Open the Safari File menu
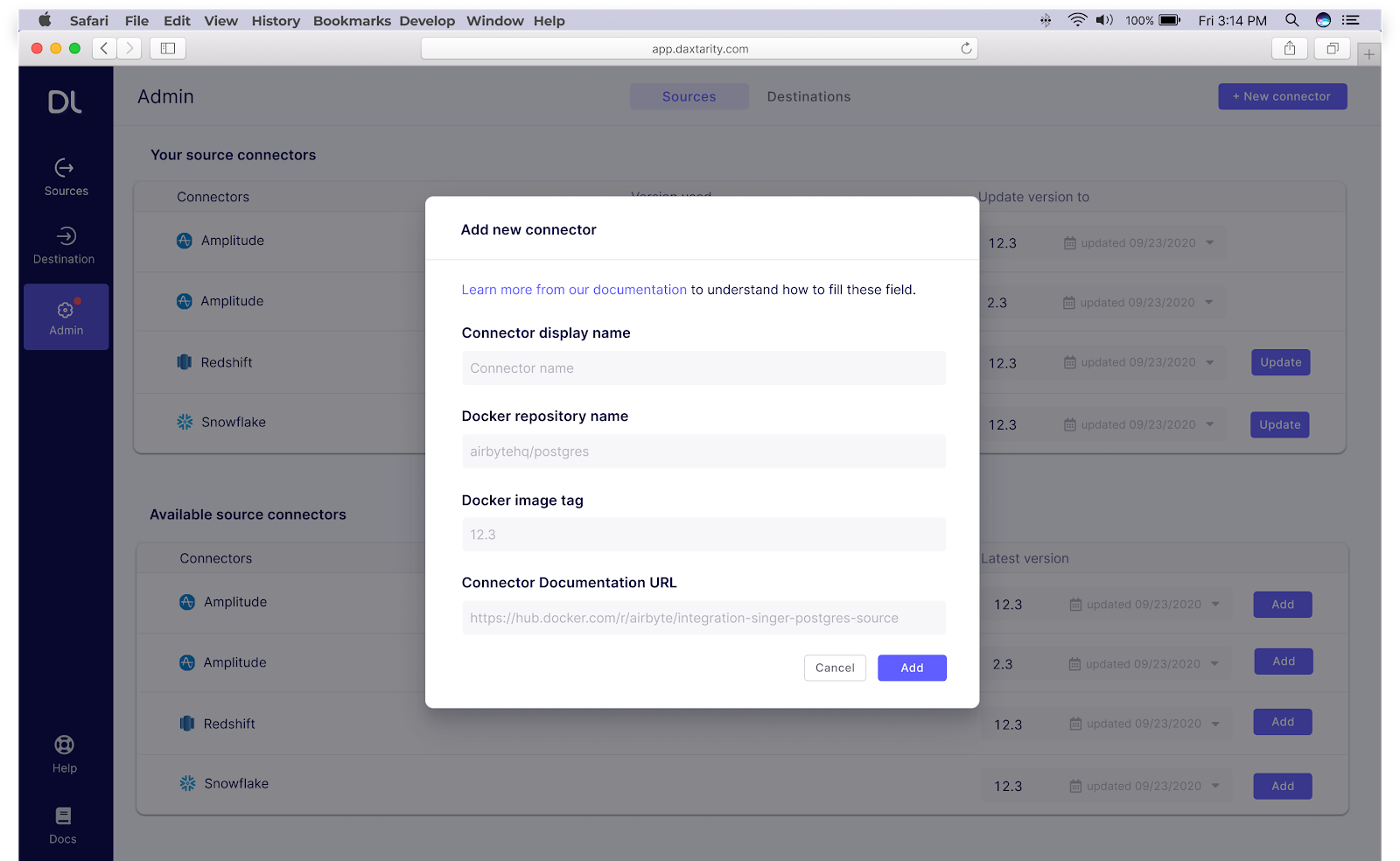 coord(136,20)
